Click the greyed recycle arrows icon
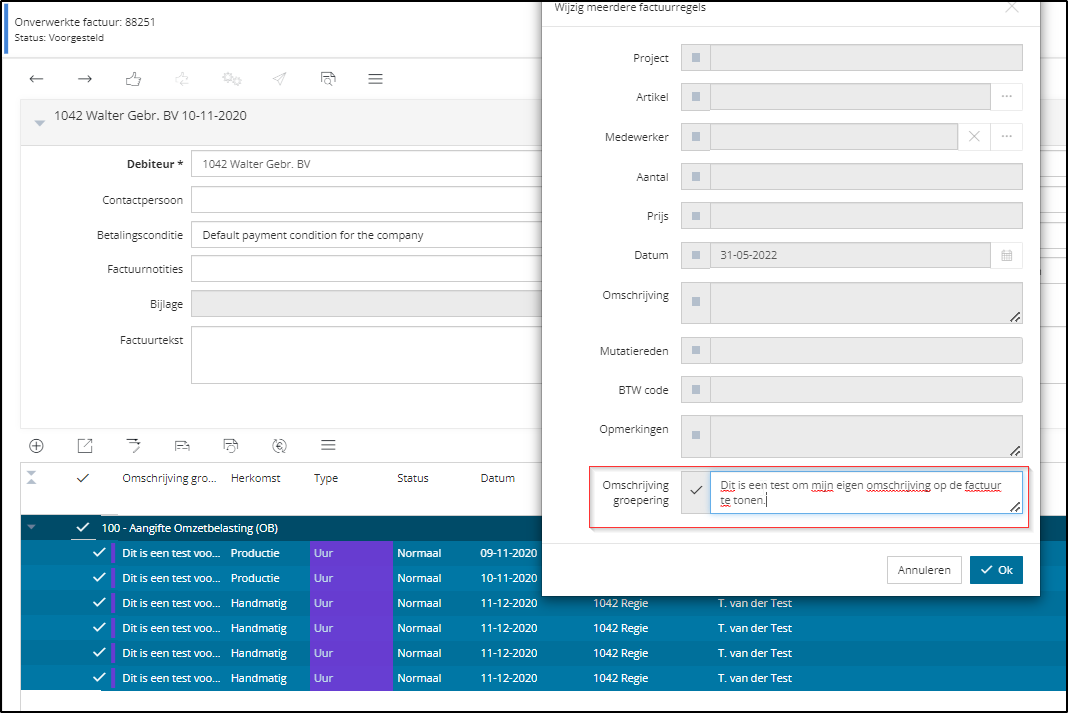The width and height of the screenshot is (1068, 713). point(182,79)
